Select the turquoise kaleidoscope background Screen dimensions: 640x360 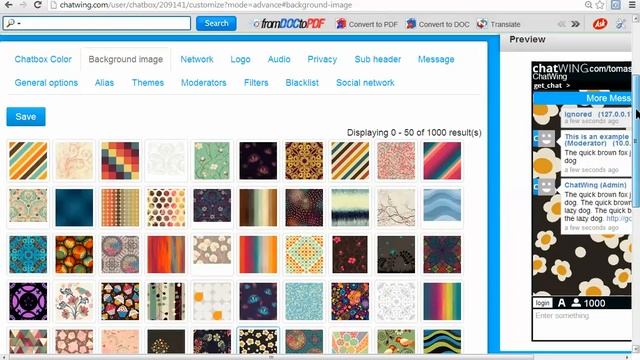pyautogui.click(x=28, y=254)
